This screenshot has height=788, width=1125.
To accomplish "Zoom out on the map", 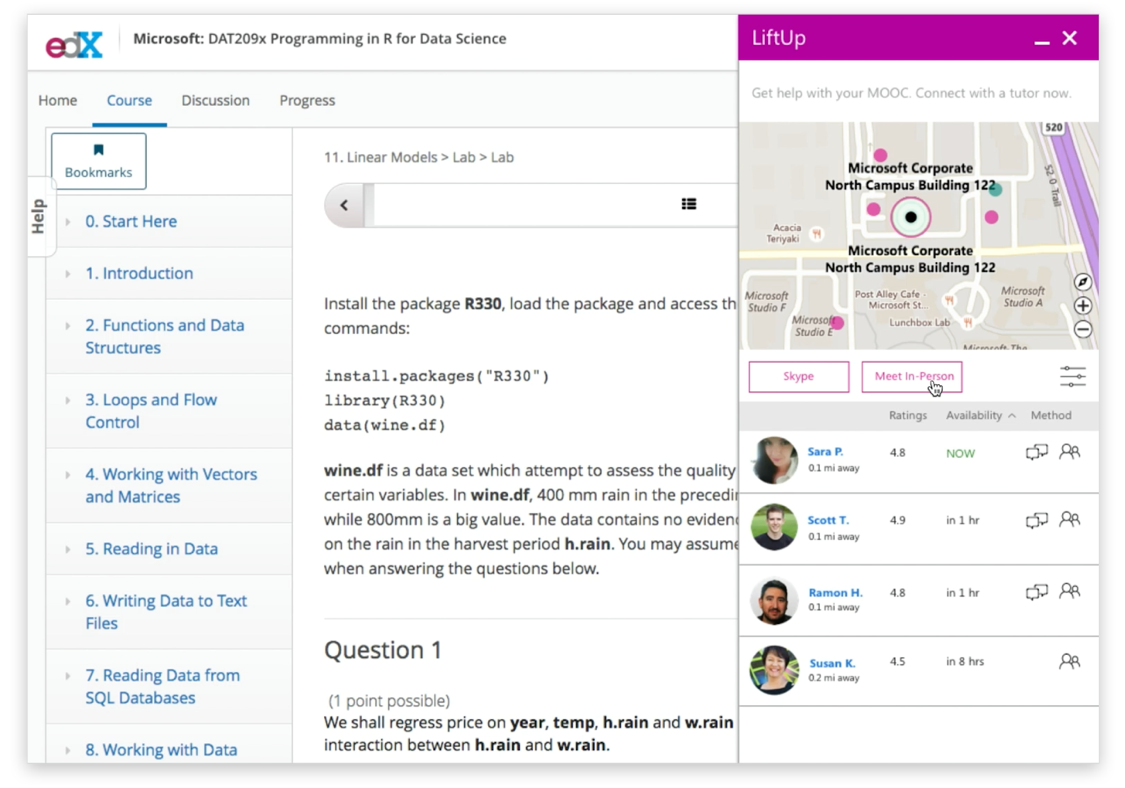I will [1083, 329].
